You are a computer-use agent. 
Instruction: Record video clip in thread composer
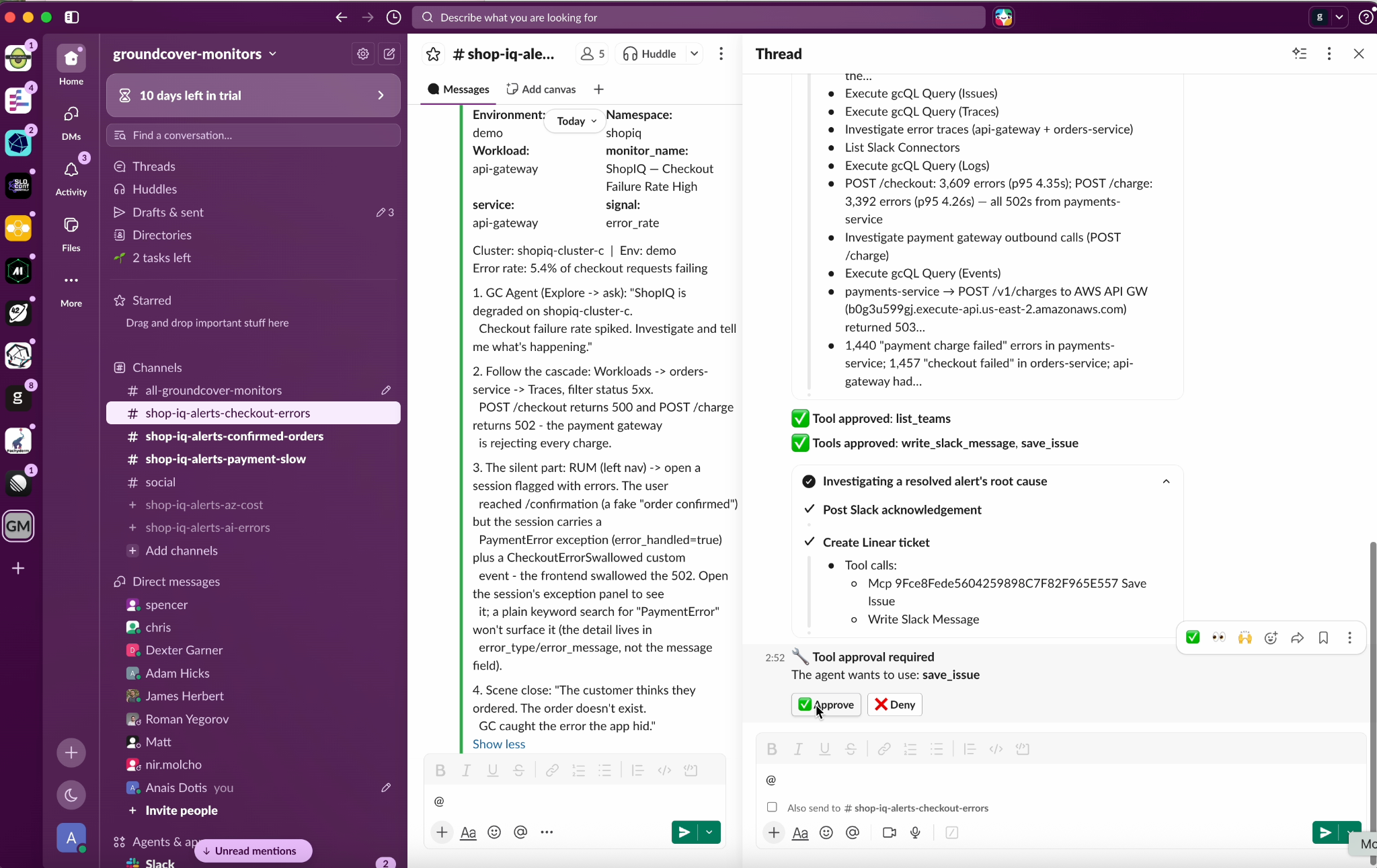point(890,832)
